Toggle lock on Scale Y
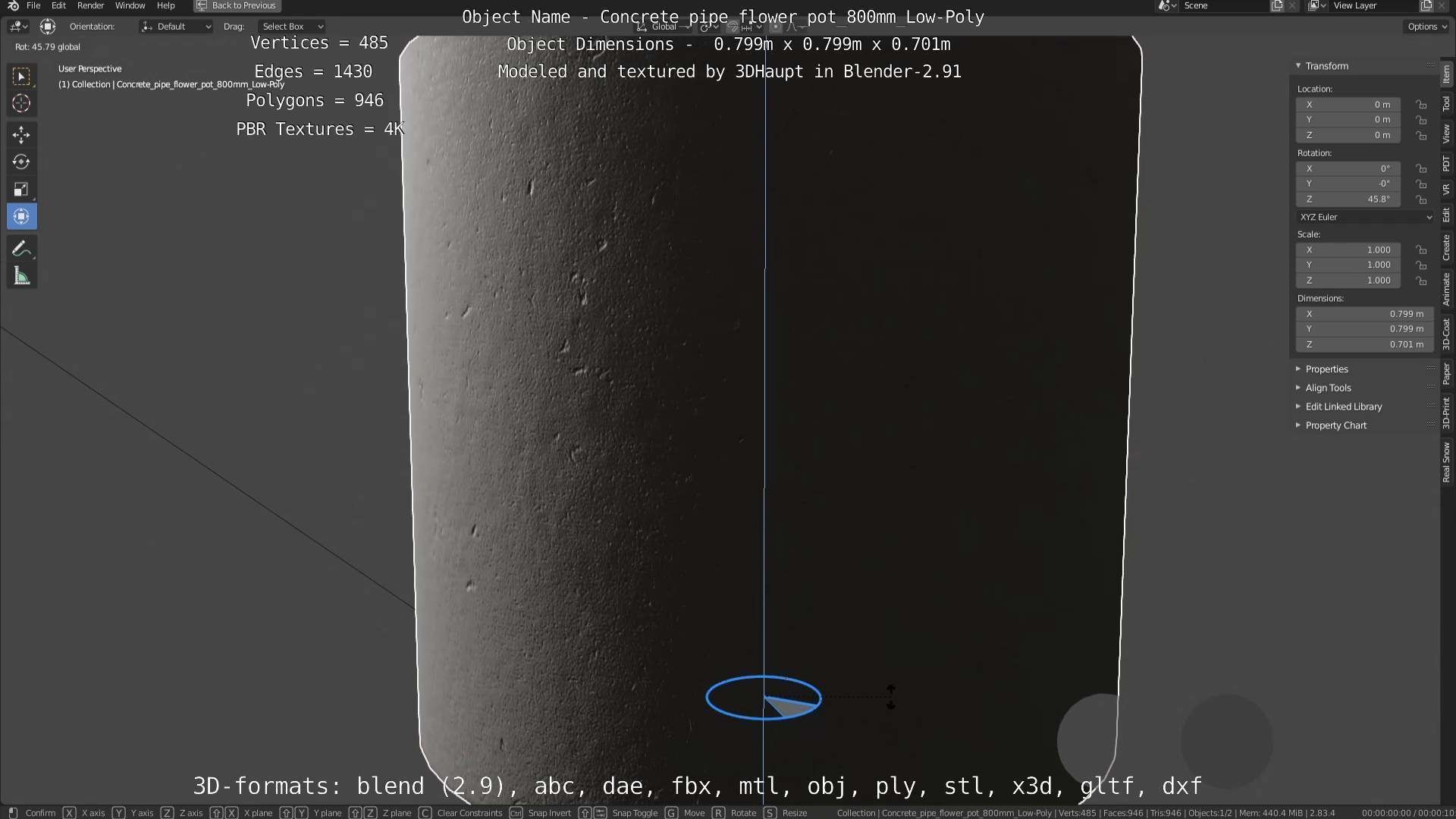 (x=1421, y=265)
